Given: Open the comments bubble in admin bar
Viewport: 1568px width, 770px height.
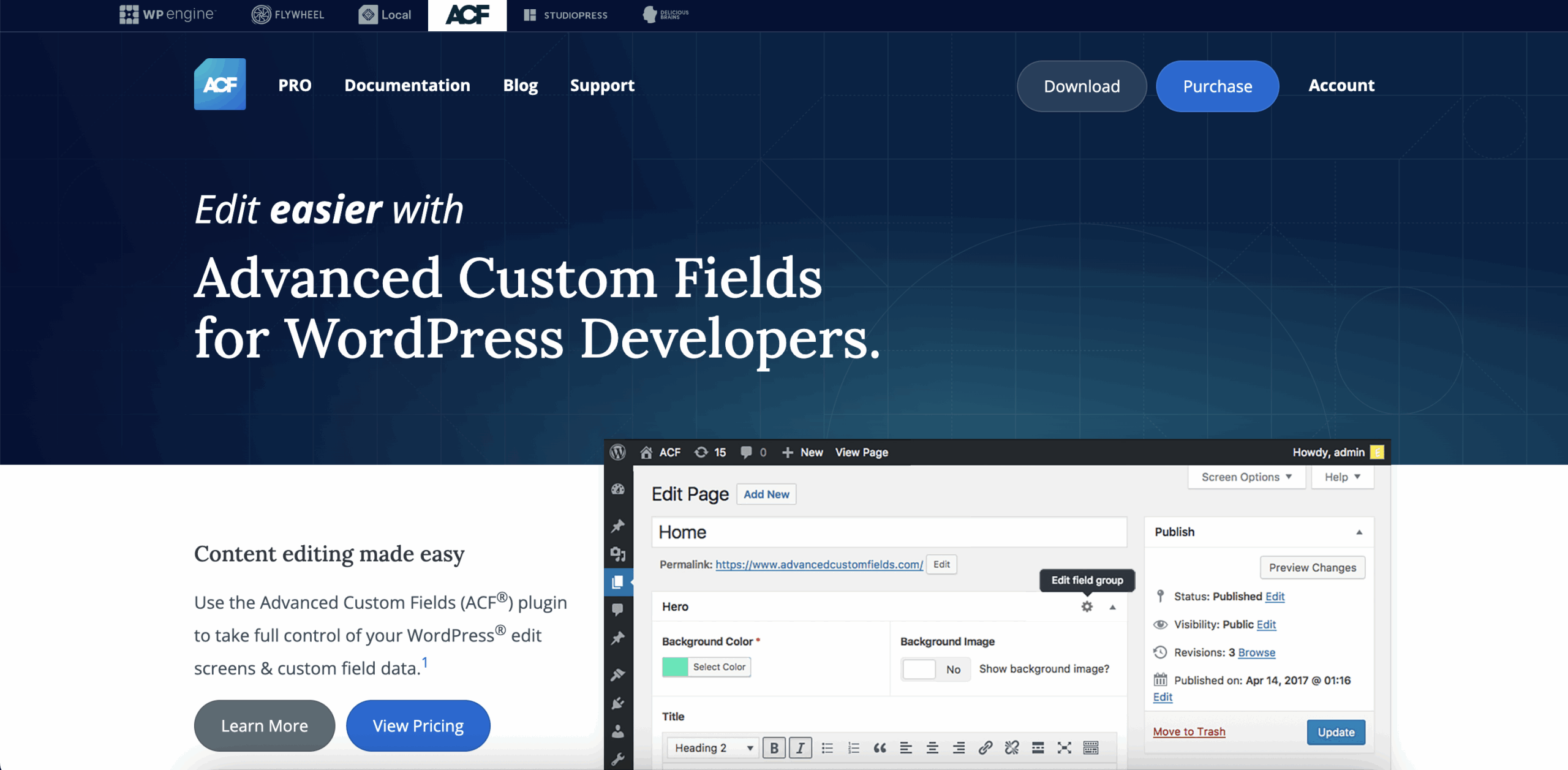Looking at the screenshot, I should tap(746, 452).
